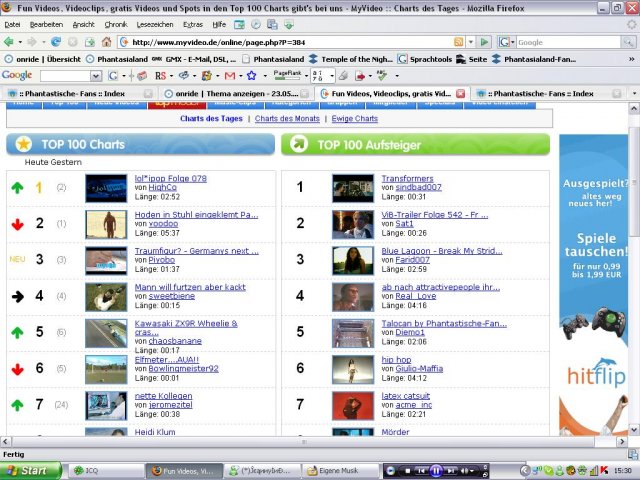
Task: Click the RS icon in the Google toolbar
Action: (160, 76)
